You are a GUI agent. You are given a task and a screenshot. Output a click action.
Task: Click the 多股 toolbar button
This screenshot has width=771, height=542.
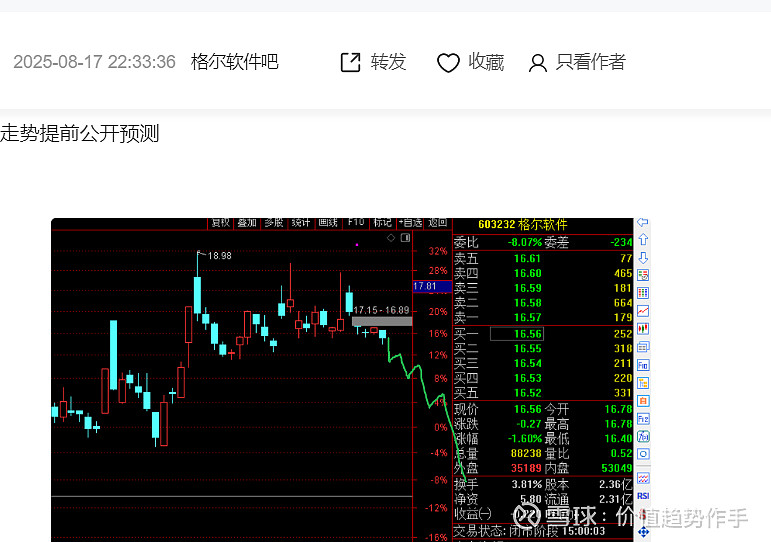click(x=274, y=223)
